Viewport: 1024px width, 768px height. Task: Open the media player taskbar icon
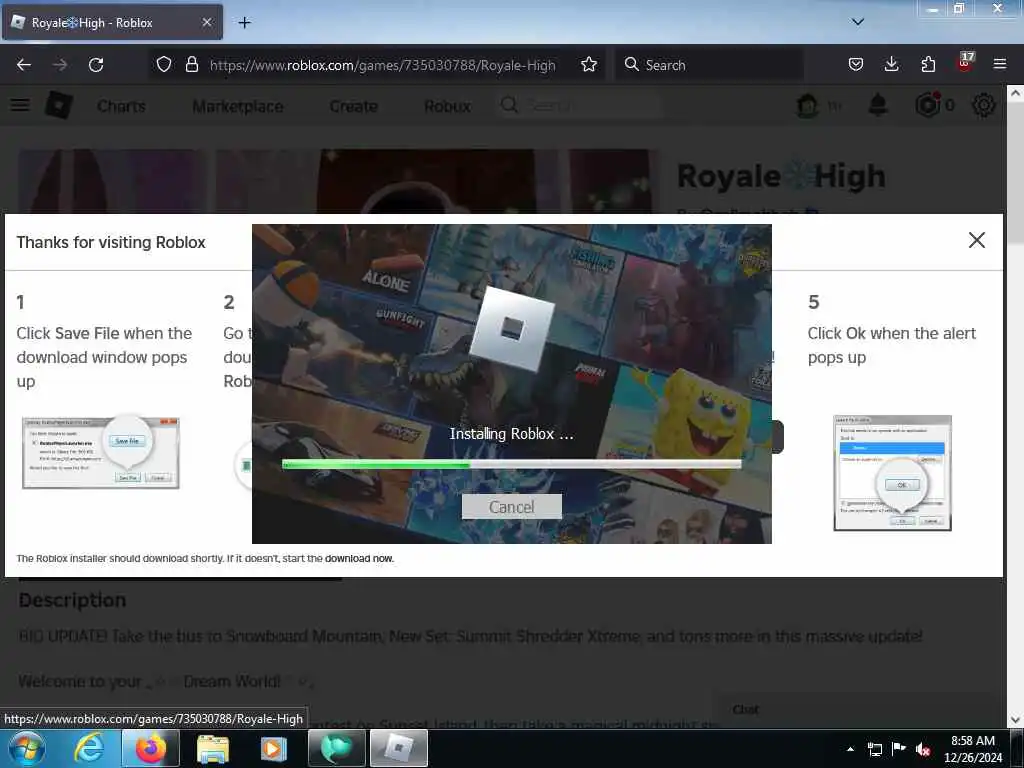(x=274, y=748)
